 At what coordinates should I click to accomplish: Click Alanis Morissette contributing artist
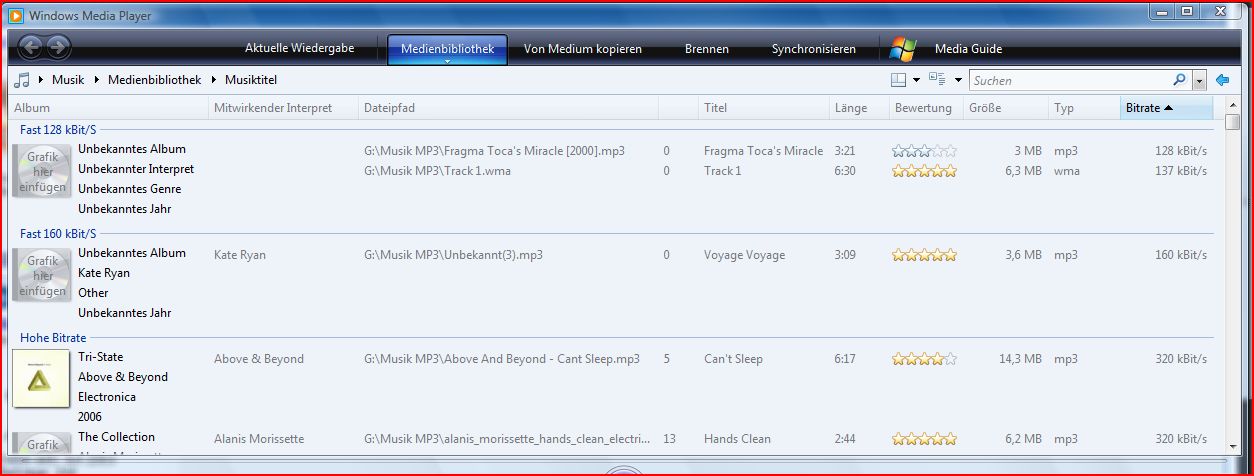(x=259, y=439)
